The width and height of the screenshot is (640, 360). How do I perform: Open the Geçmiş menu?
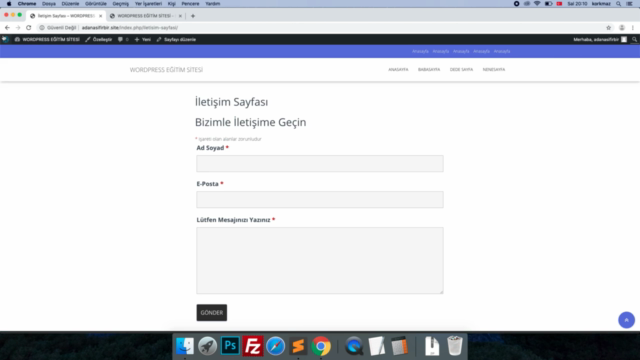(120, 4)
